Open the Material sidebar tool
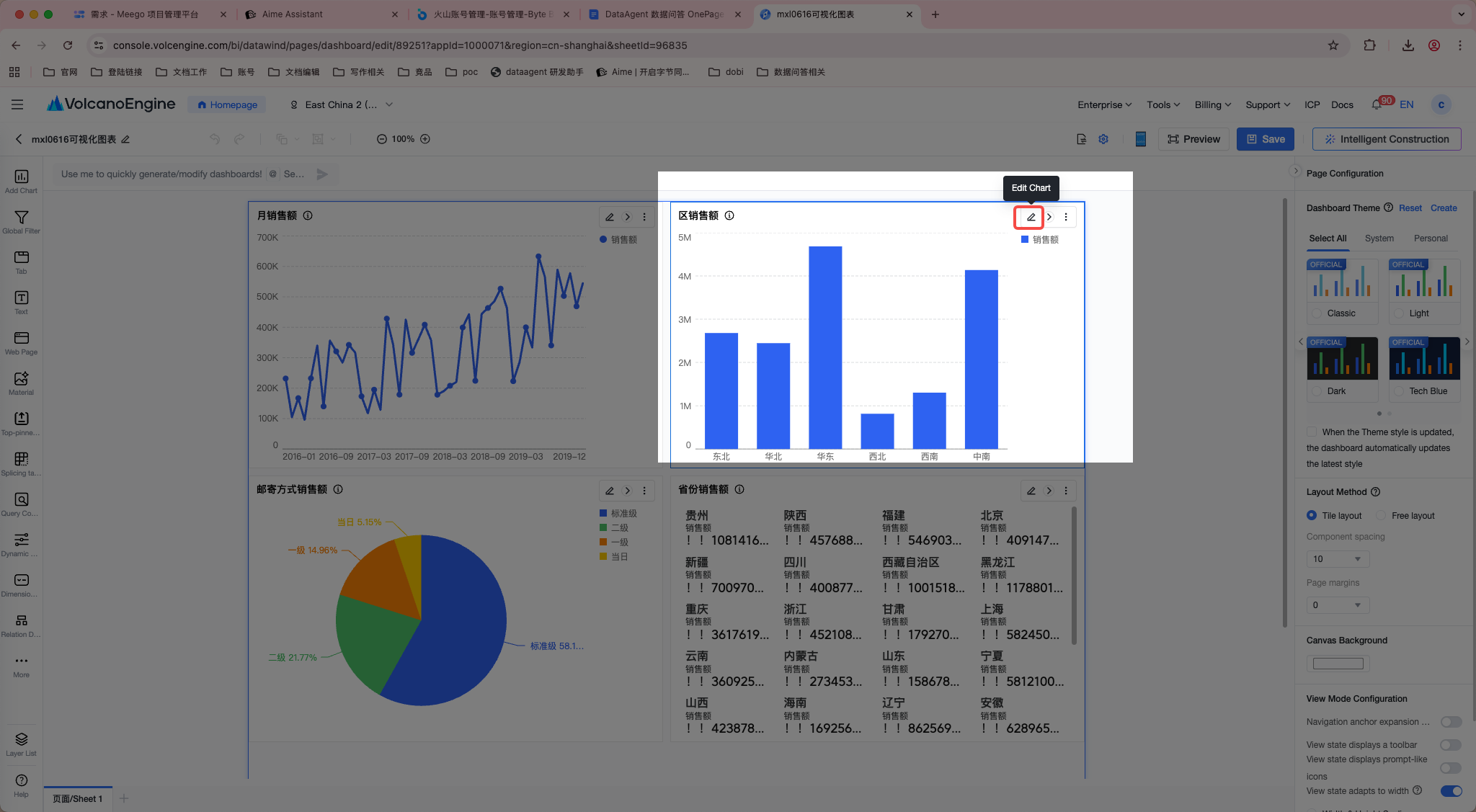1476x812 pixels. [21, 383]
